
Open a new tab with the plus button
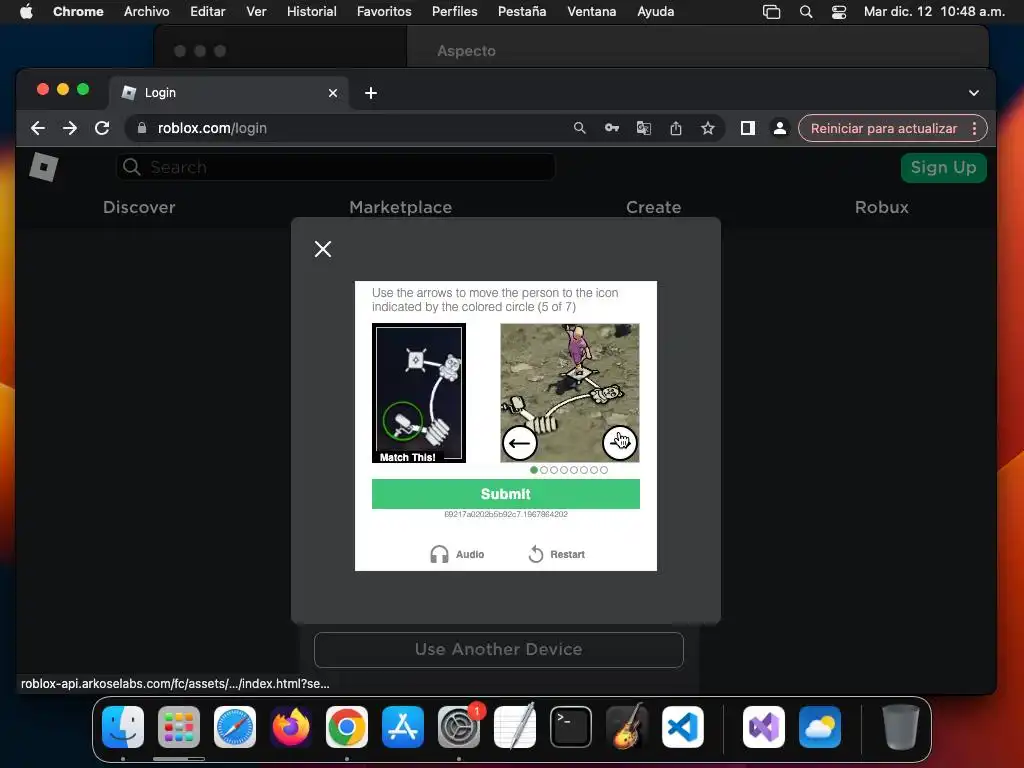371,93
